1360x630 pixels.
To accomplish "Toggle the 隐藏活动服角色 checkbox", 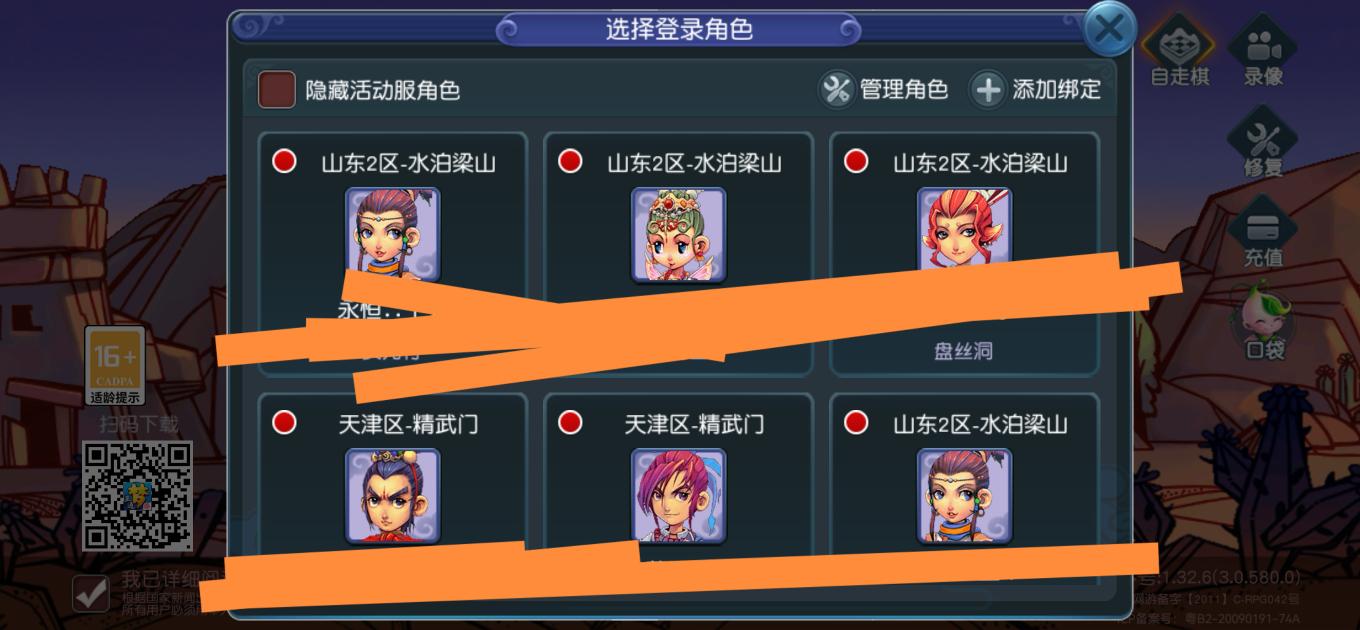I will pyautogui.click(x=277, y=89).
